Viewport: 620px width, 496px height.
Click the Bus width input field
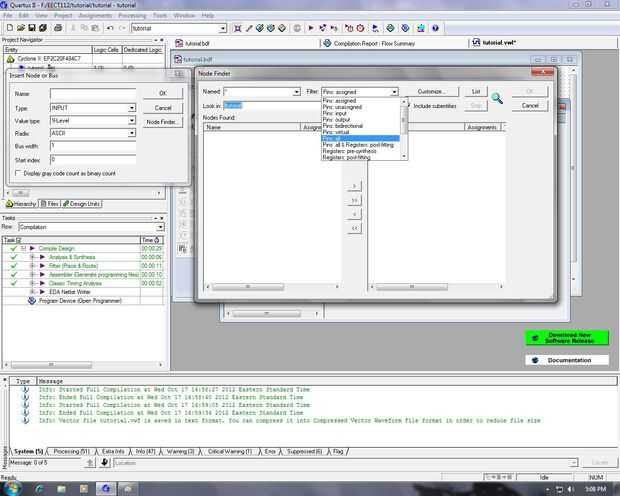(x=93, y=146)
